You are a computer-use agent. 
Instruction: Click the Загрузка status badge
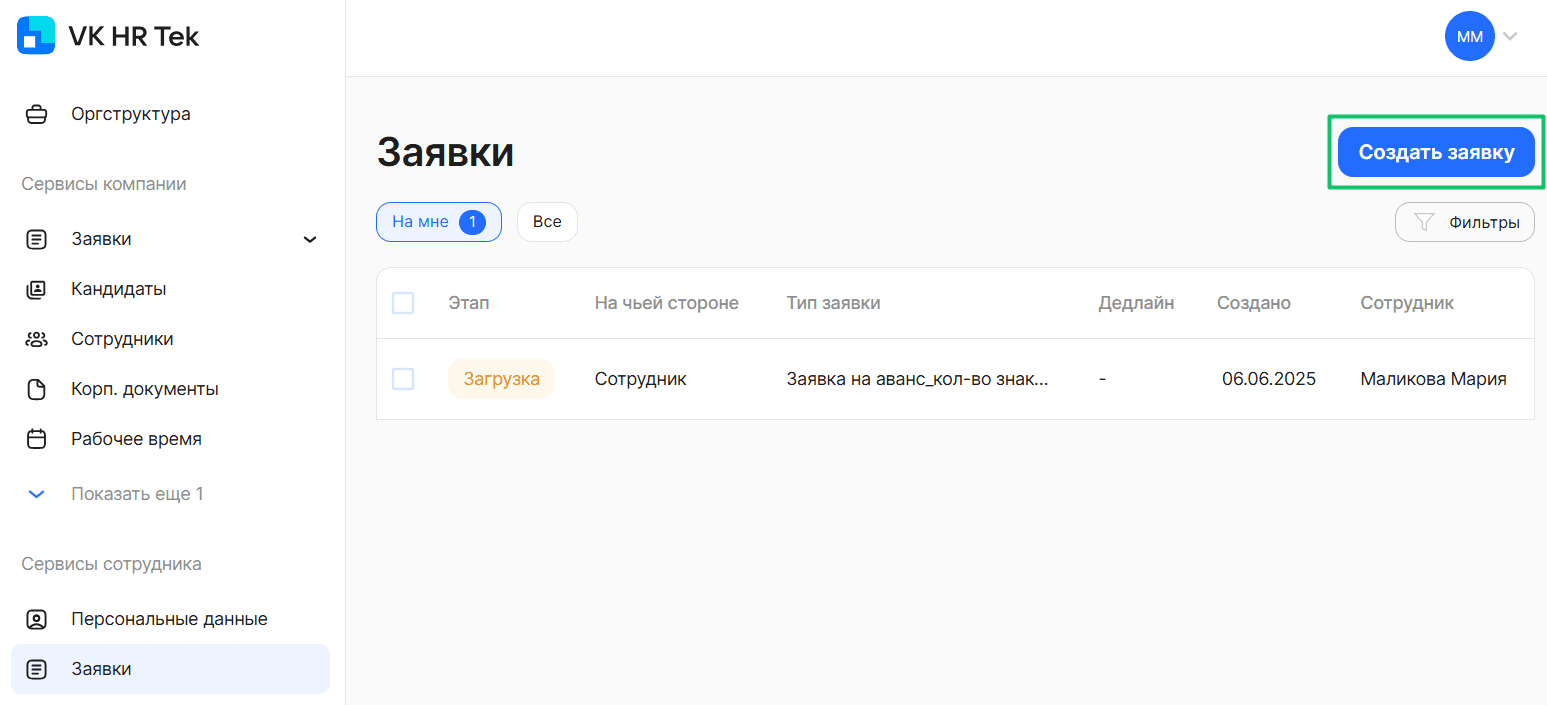(x=501, y=379)
